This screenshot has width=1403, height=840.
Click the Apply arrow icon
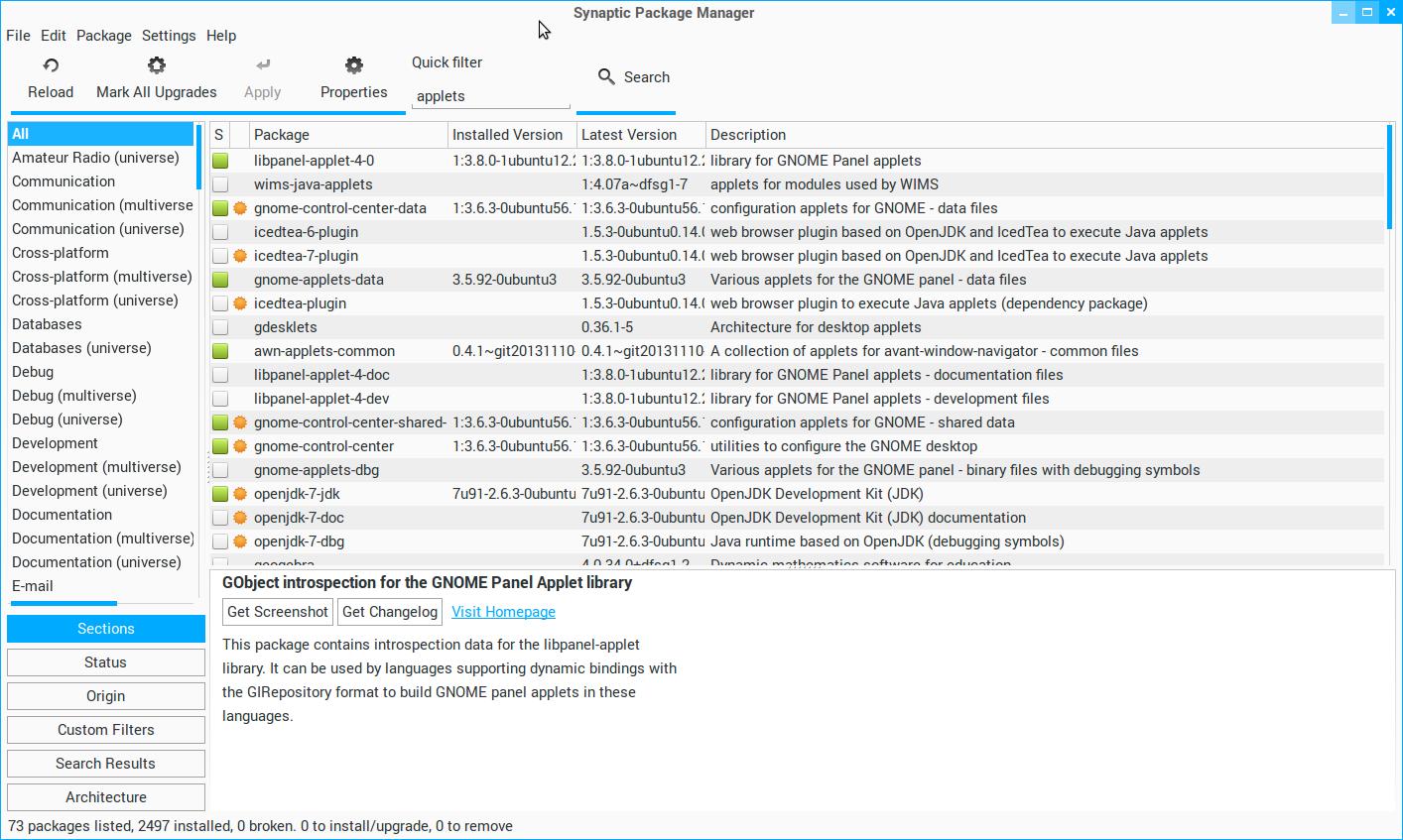pyautogui.click(x=263, y=66)
